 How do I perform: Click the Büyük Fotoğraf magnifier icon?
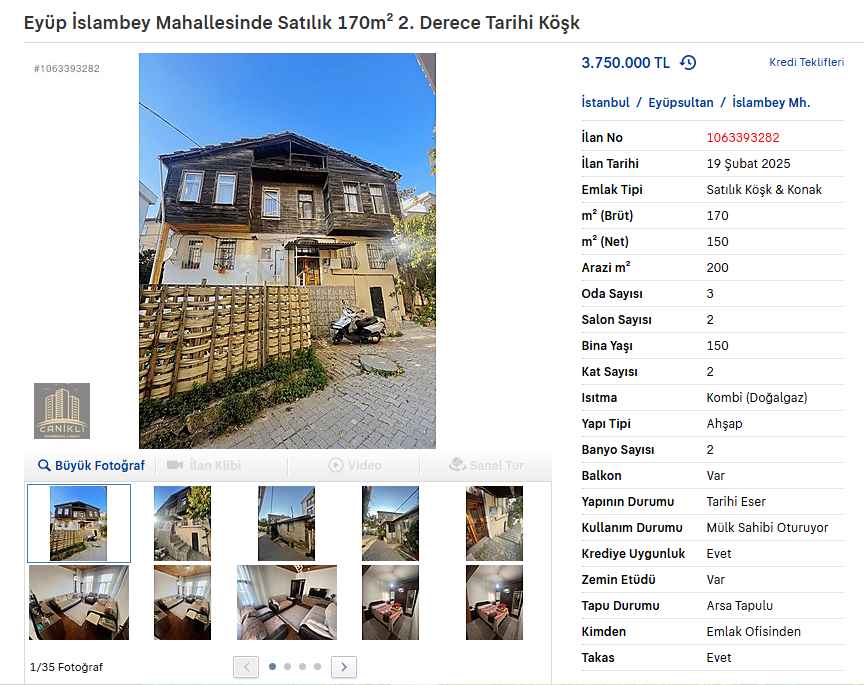tap(44, 465)
